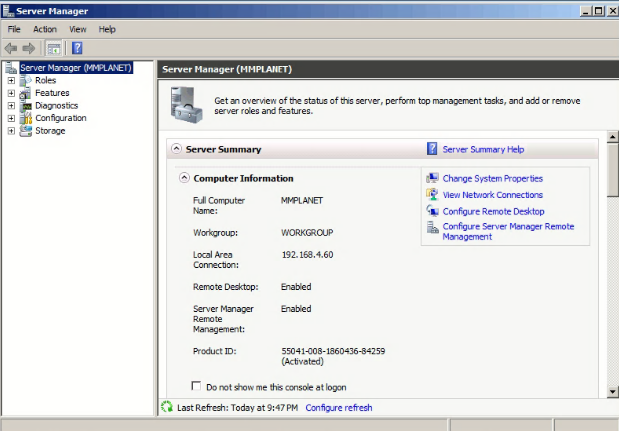The image size is (619, 431).
Task: Open the View menu
Action: [x=78, y=29]
